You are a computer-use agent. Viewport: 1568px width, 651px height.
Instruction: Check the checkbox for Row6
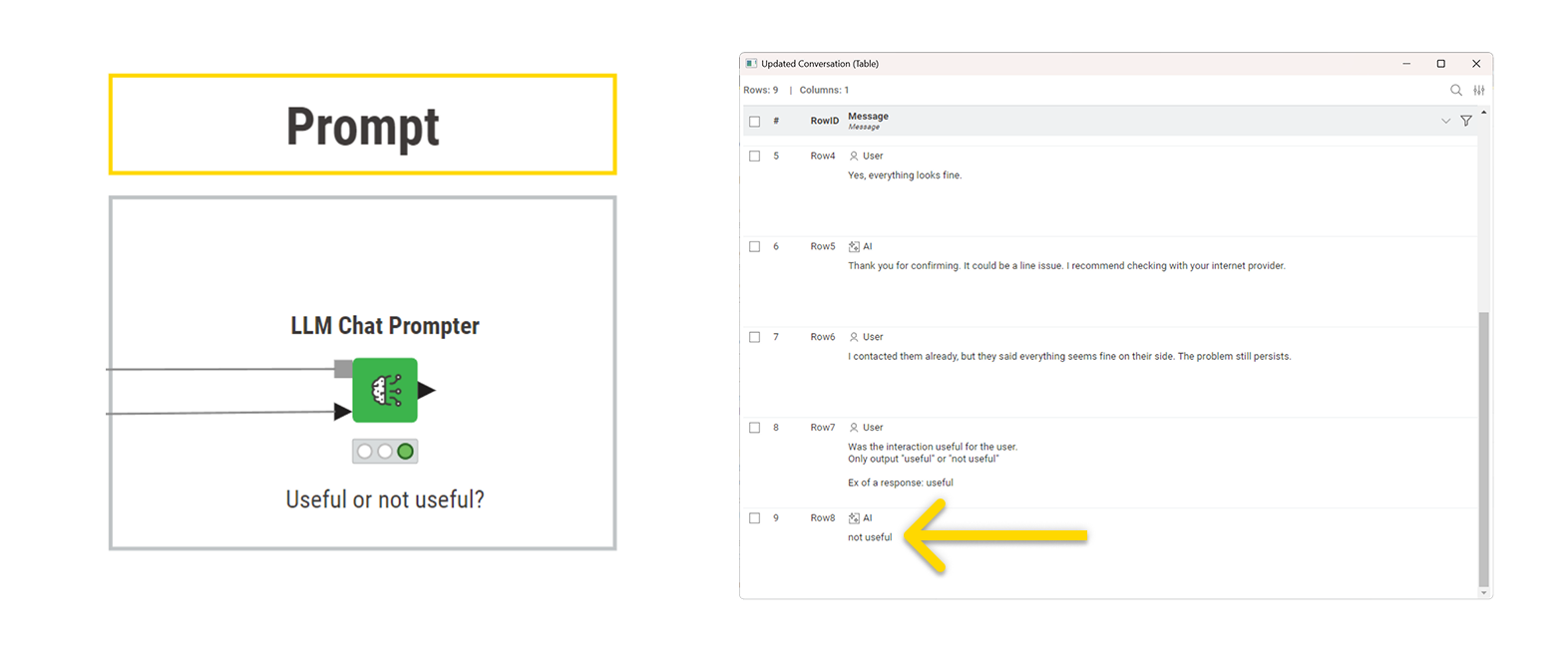(755, 338)
